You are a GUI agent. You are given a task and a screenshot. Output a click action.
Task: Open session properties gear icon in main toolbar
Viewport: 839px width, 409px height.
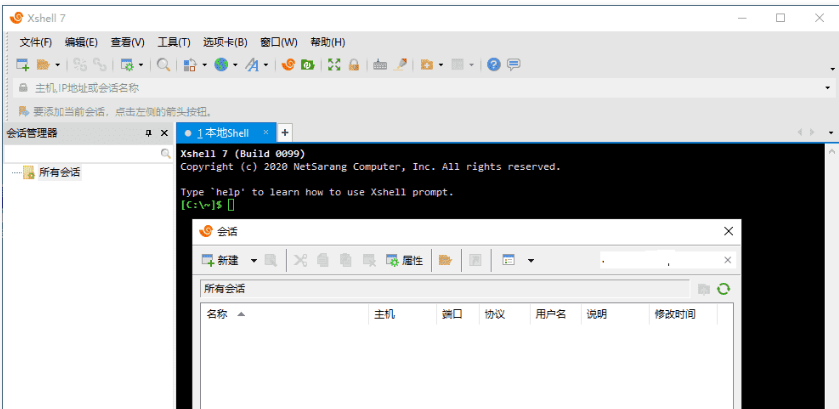[x=127, y=65]
